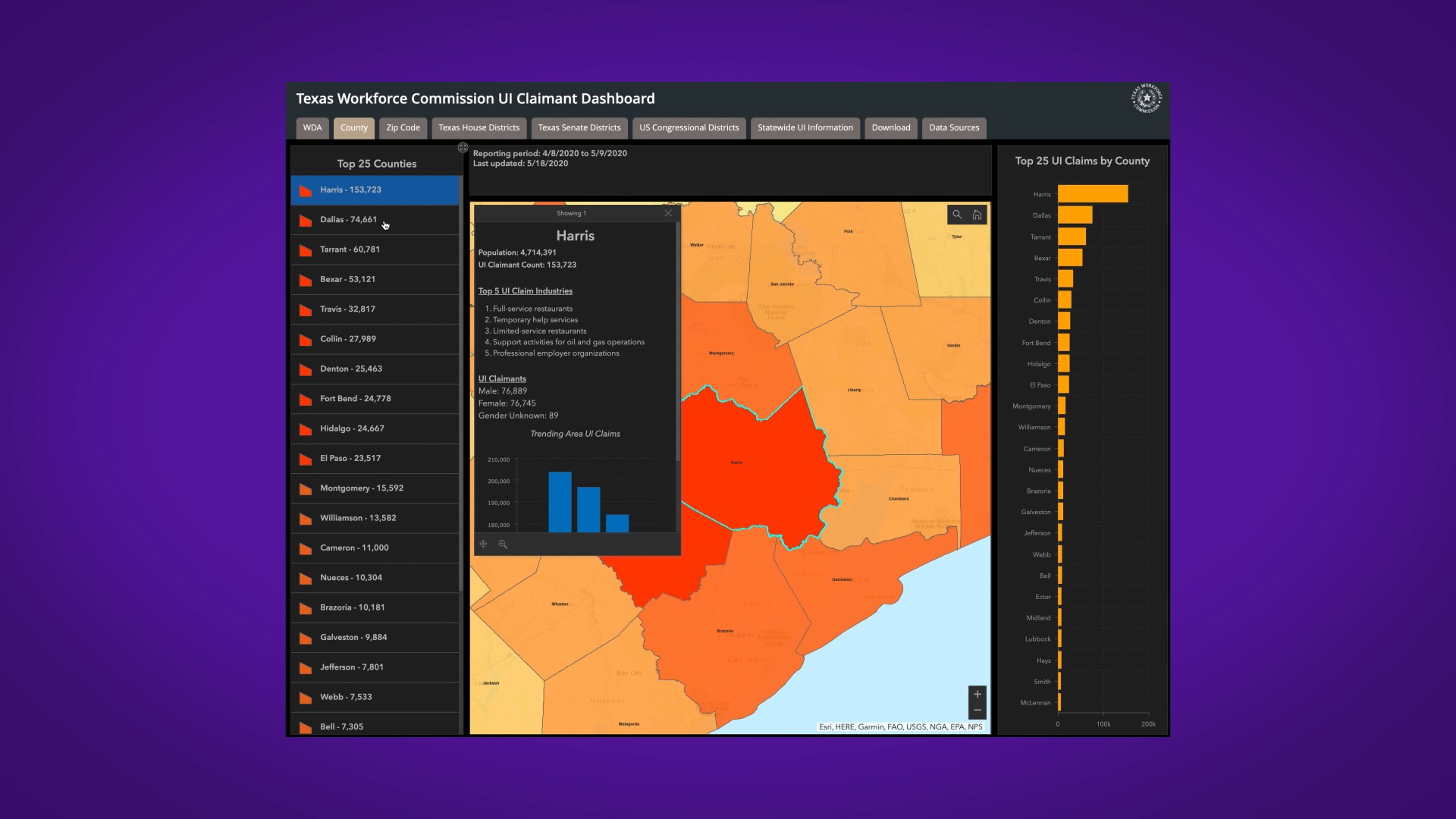Select Statewide UI Information tab
1456x819 pixels.
coord(805,127)
